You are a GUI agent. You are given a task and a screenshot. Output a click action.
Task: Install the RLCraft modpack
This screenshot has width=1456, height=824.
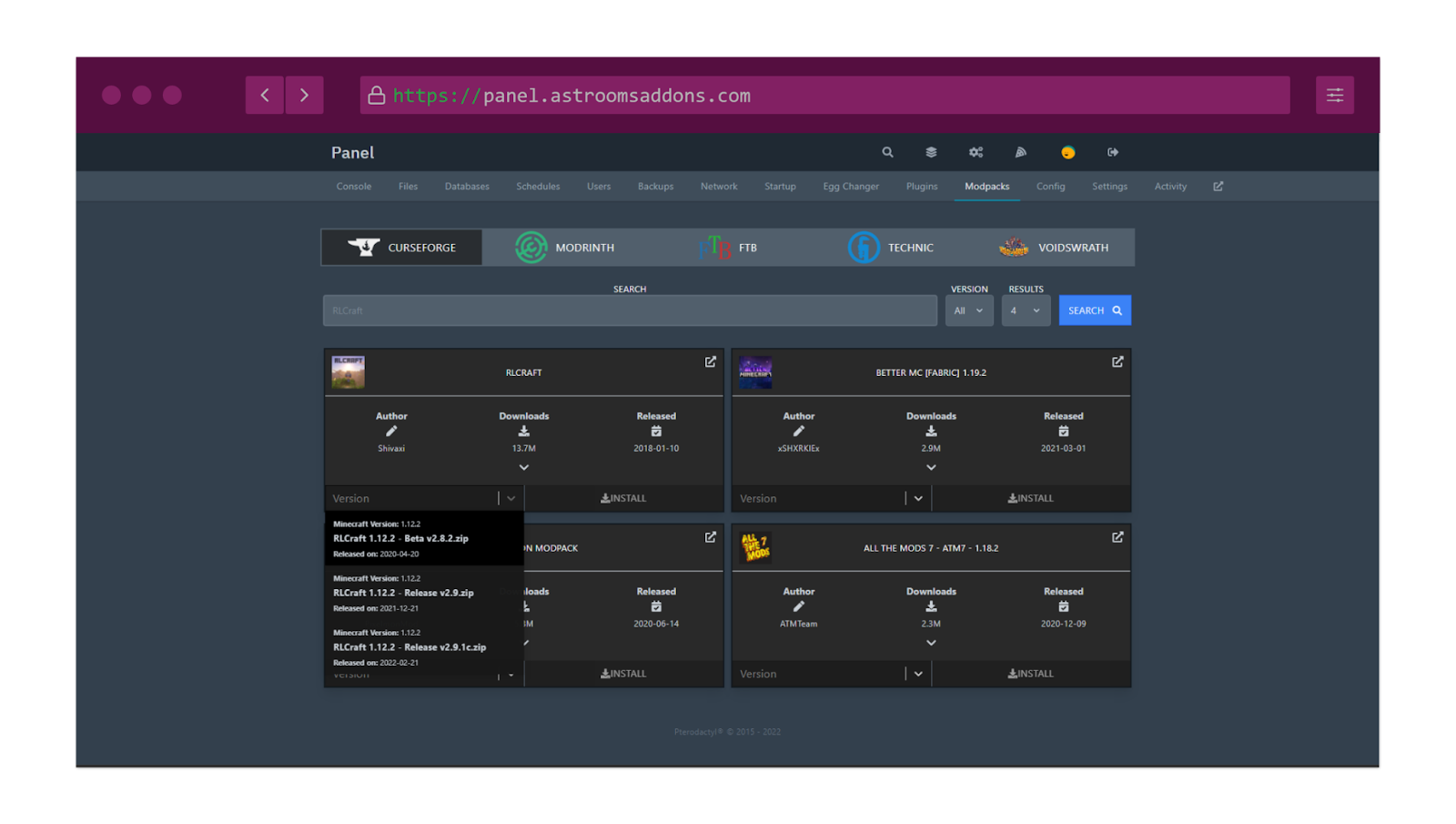click(x=623, y=498)
